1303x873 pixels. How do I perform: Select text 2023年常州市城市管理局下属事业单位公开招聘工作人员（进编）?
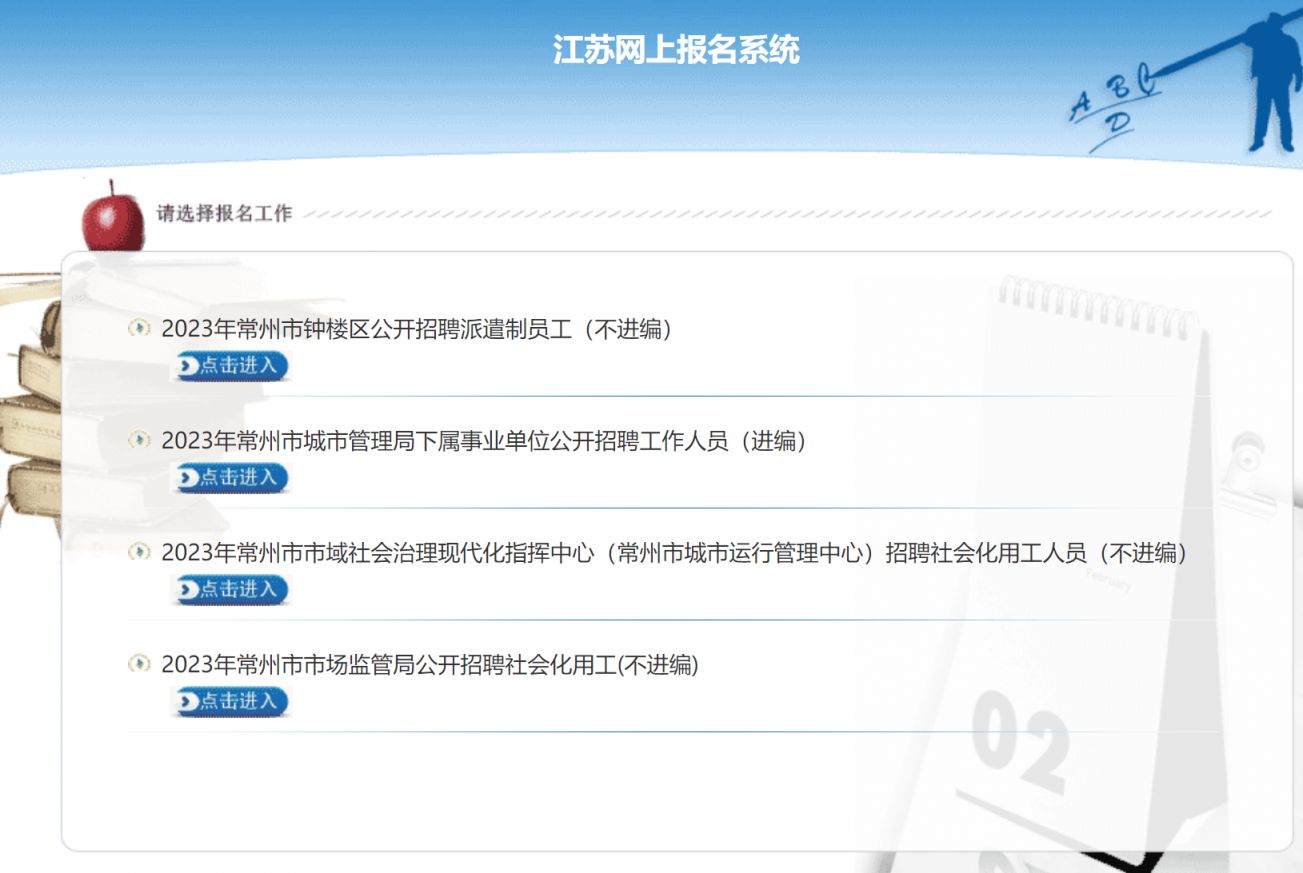click(x=486, y=441)
